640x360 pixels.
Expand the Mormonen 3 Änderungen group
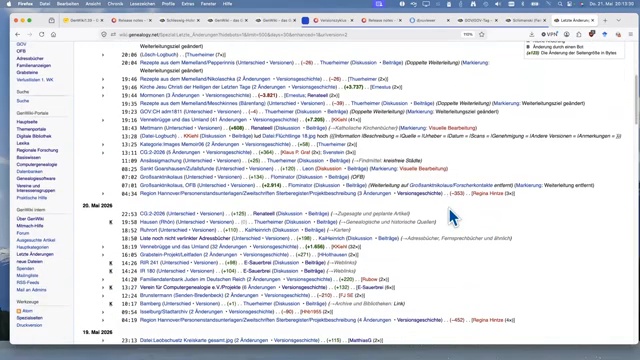coord(103,96)
